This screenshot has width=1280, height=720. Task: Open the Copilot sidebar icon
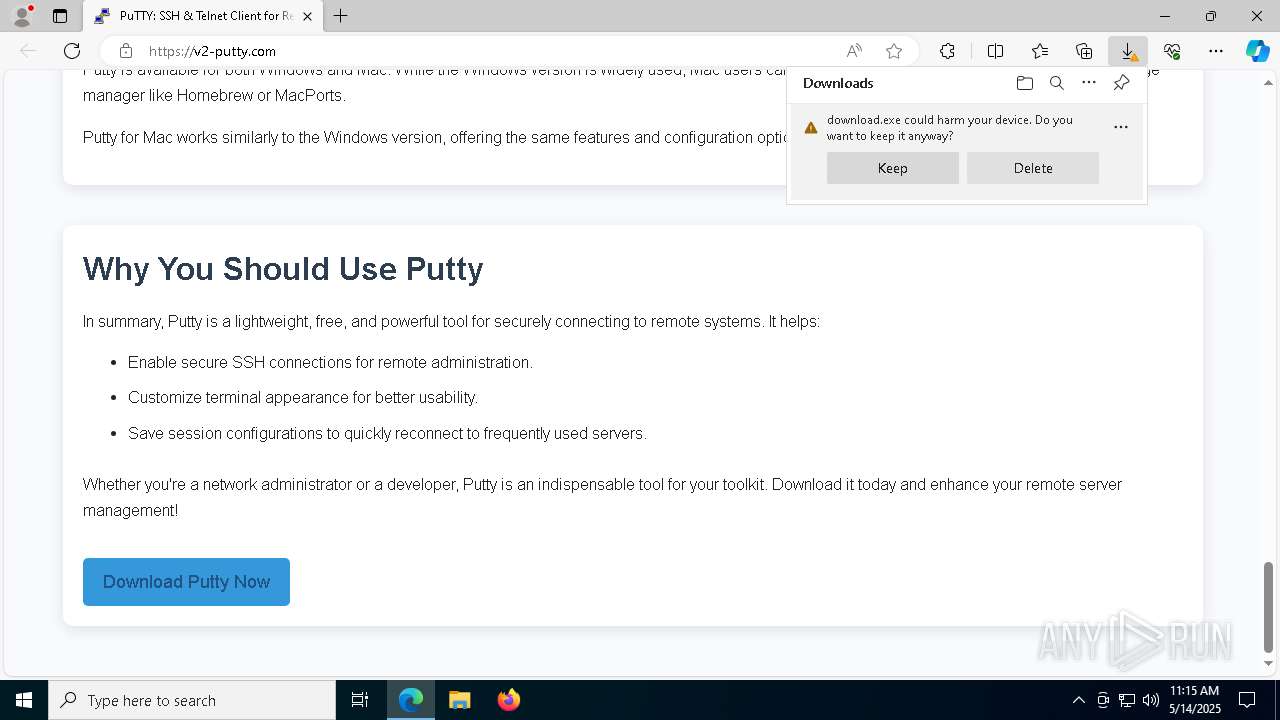click(x=1258, y=51)
